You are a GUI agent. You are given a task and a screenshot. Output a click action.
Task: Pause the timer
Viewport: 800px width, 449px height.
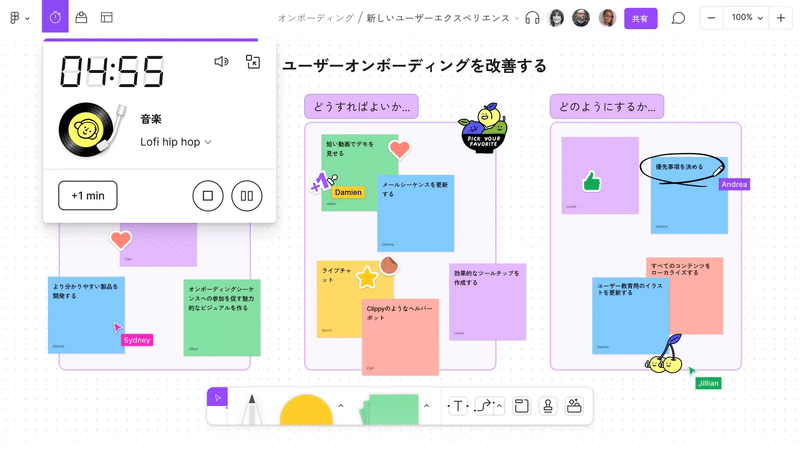247,195
